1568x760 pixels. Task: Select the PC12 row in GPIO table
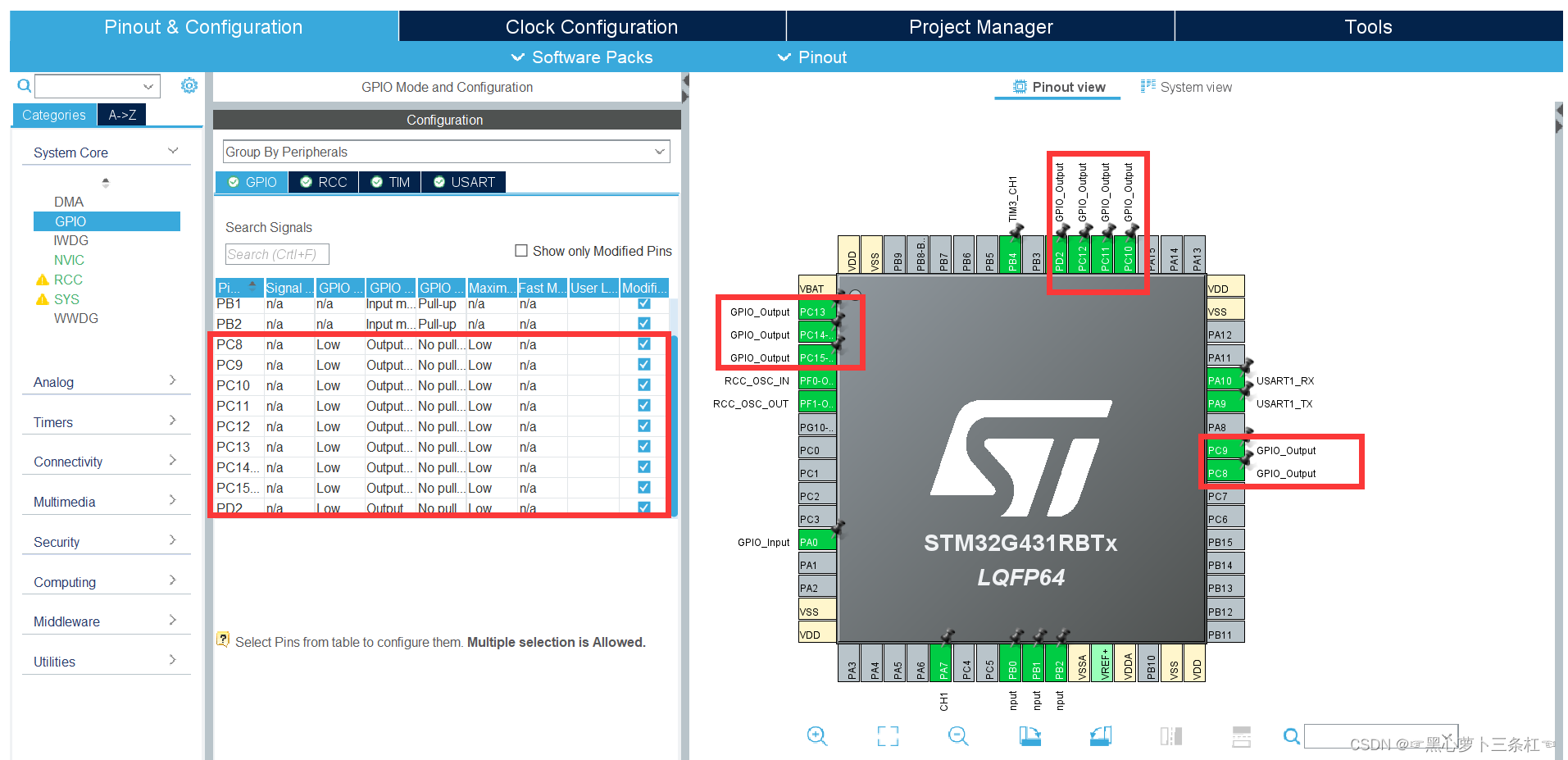click(442, 426)
